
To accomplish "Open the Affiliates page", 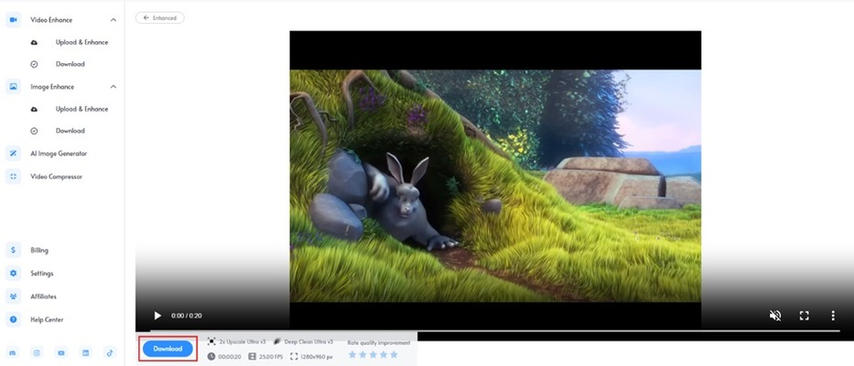I will (x=44, y=297).
